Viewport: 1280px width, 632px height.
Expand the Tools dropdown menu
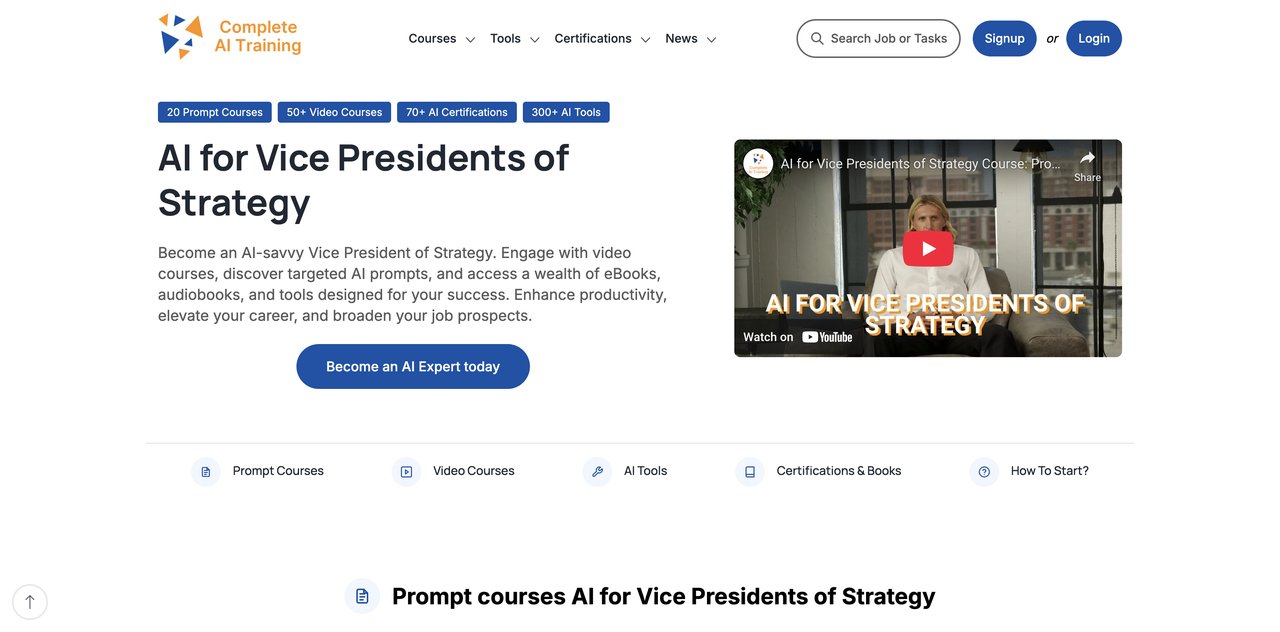click(515, 39)
